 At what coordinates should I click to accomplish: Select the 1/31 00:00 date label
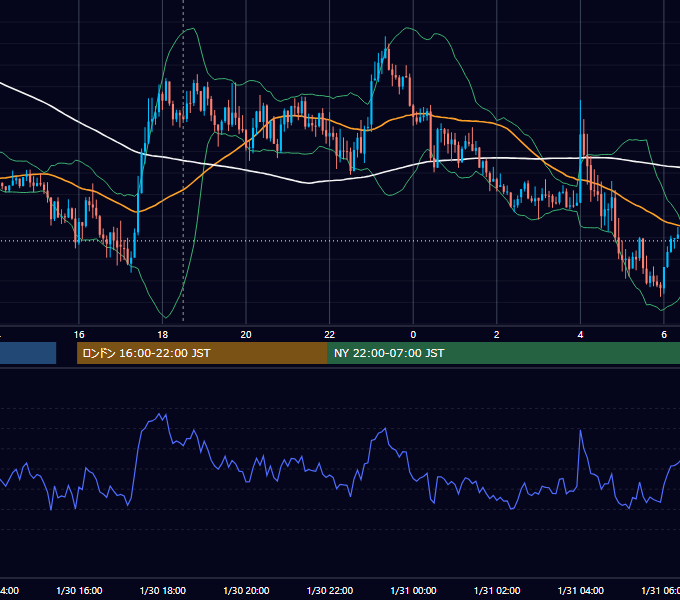tap(413, 590)
